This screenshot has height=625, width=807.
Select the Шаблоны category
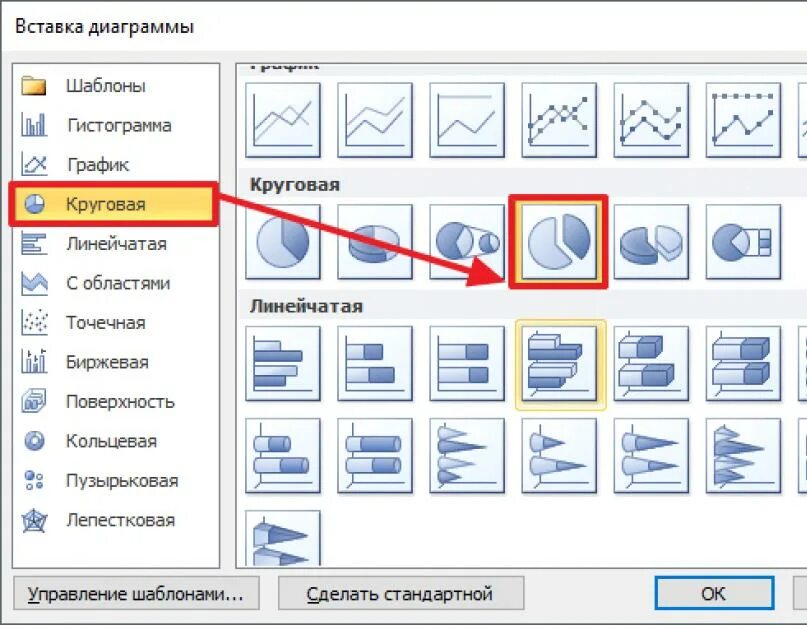[x=116, y=85]
